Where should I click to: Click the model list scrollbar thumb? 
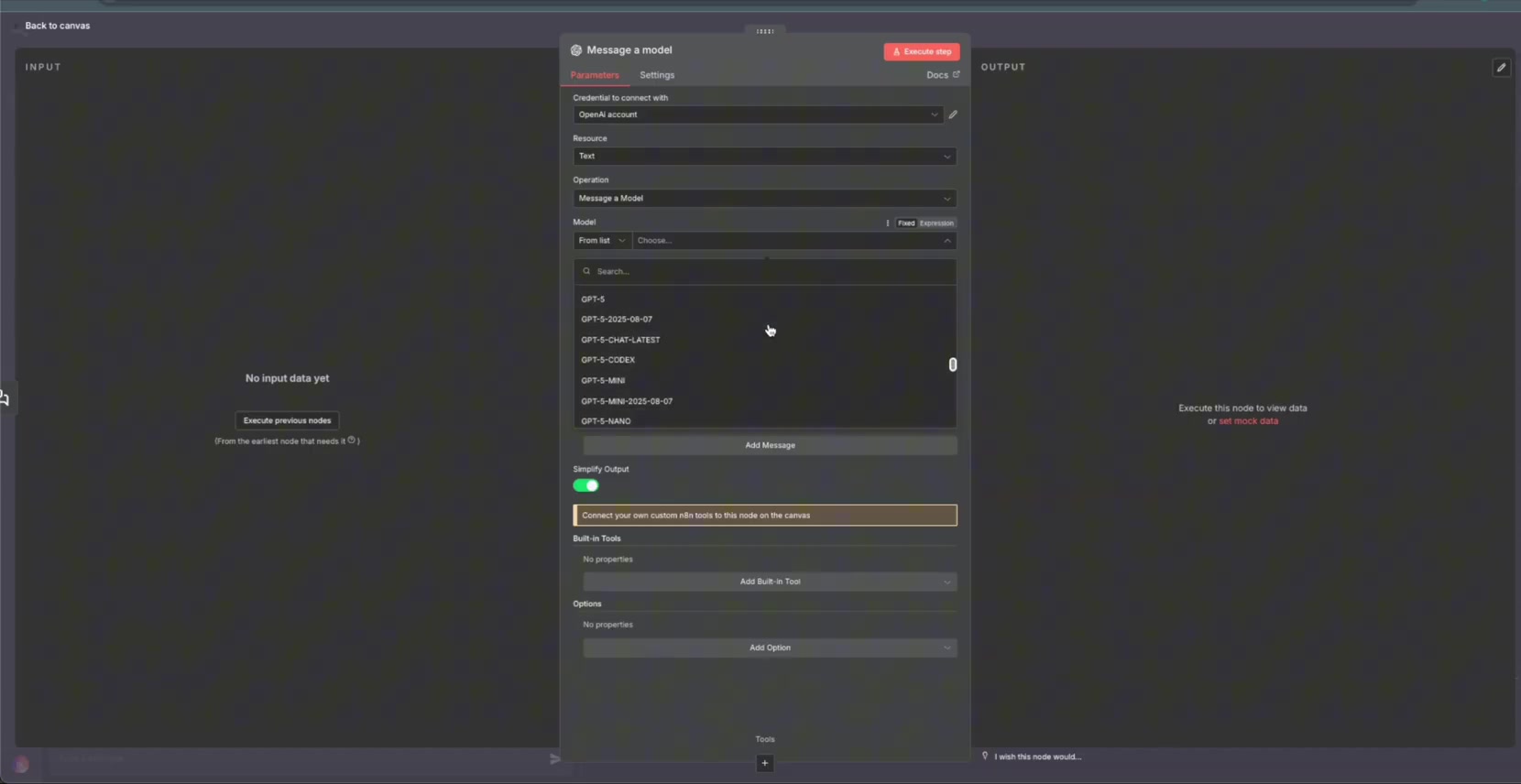953,365
